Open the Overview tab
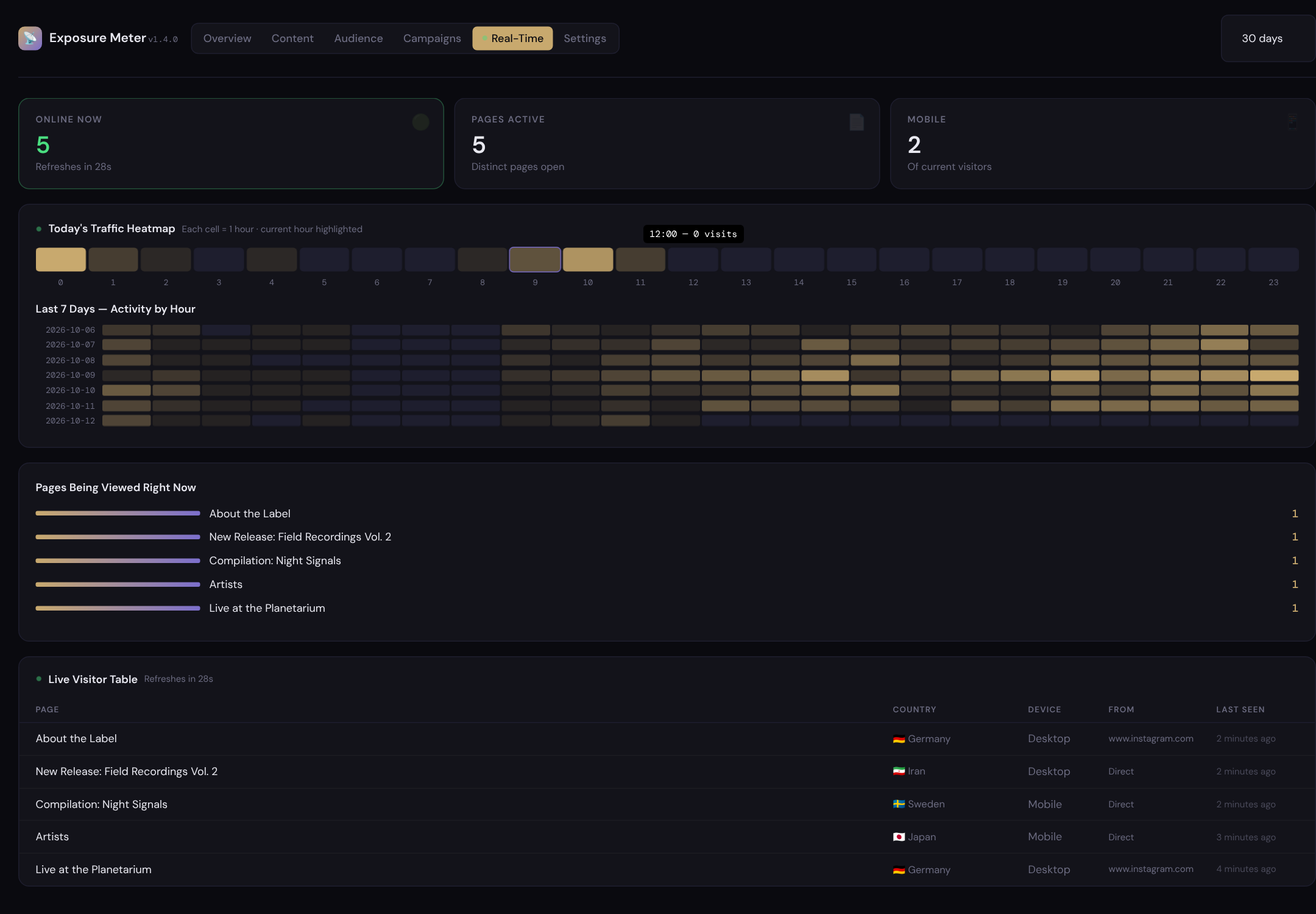 (227, 38)
